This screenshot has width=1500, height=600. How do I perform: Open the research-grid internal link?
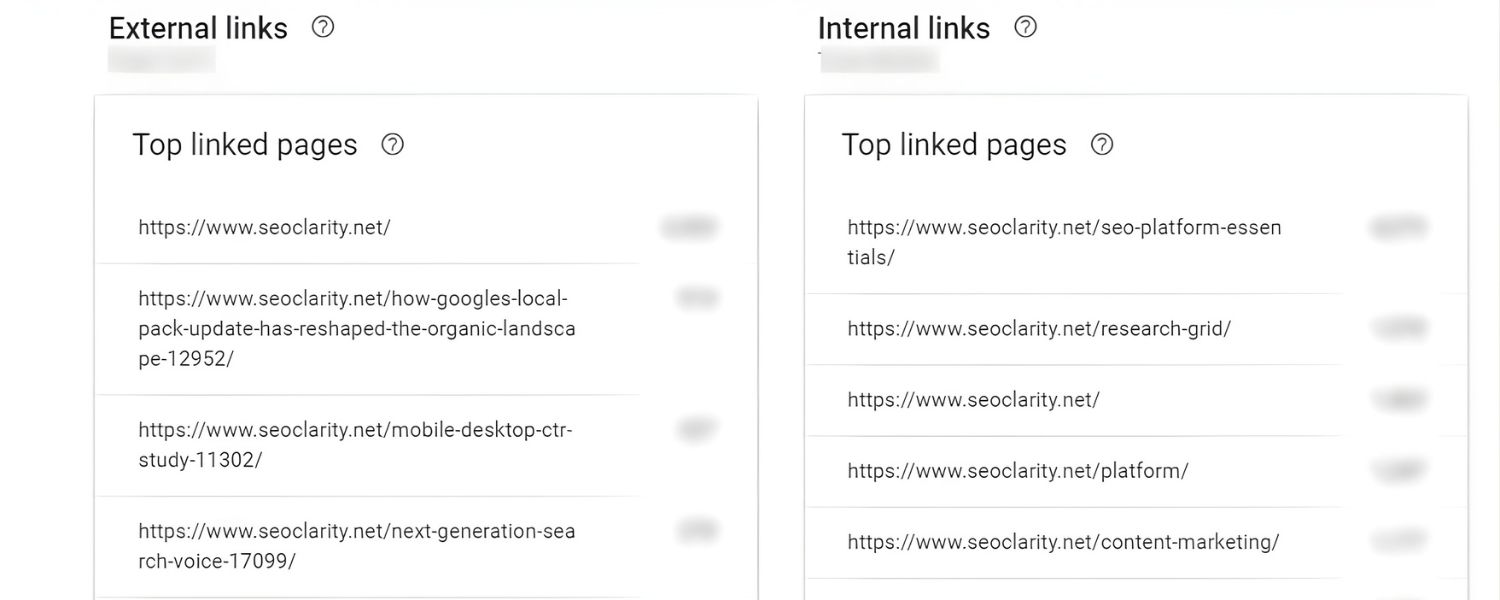click(1040, 328)
